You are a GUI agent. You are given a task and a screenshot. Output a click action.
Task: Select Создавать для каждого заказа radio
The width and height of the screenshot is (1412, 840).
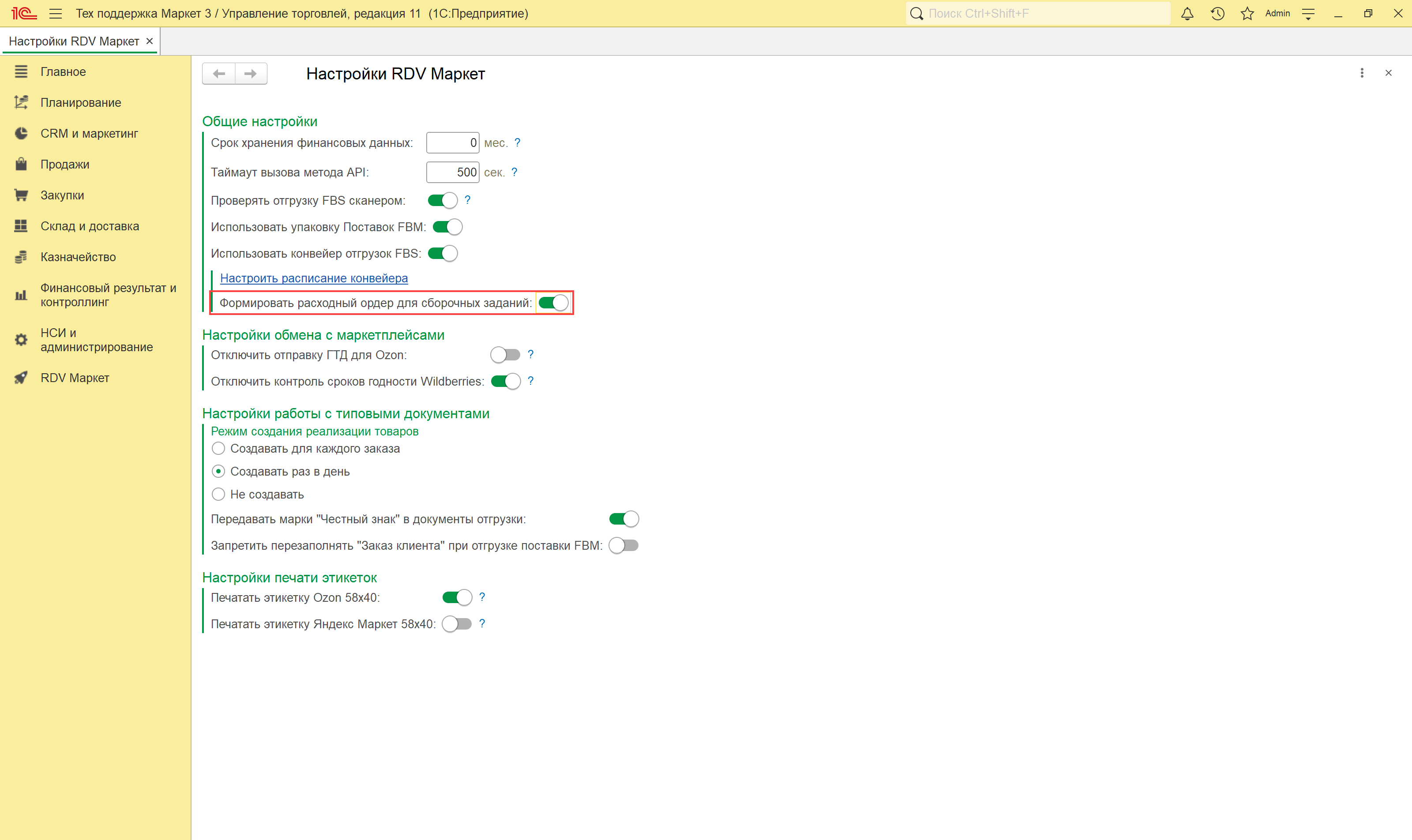[x=218, y=449]
